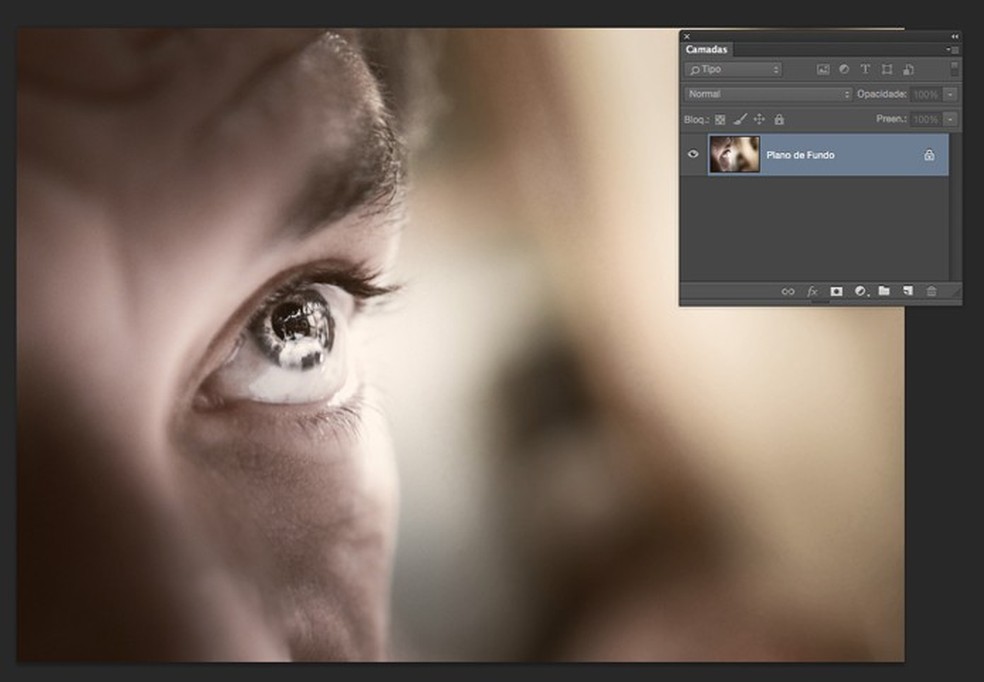984x682 pixels.
Task: Hide the Plano de Fundo layer
Action: [693, 154]
